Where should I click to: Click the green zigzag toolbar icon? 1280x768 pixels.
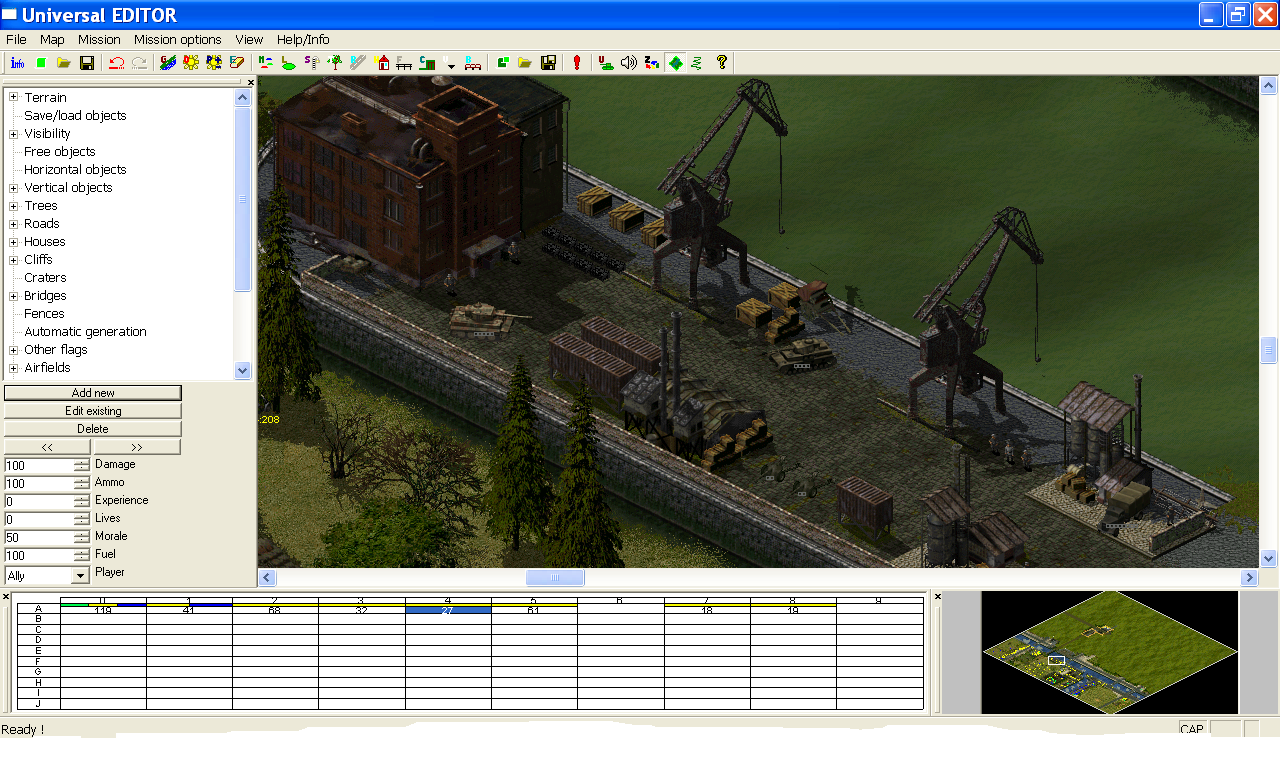click(697, 63)
